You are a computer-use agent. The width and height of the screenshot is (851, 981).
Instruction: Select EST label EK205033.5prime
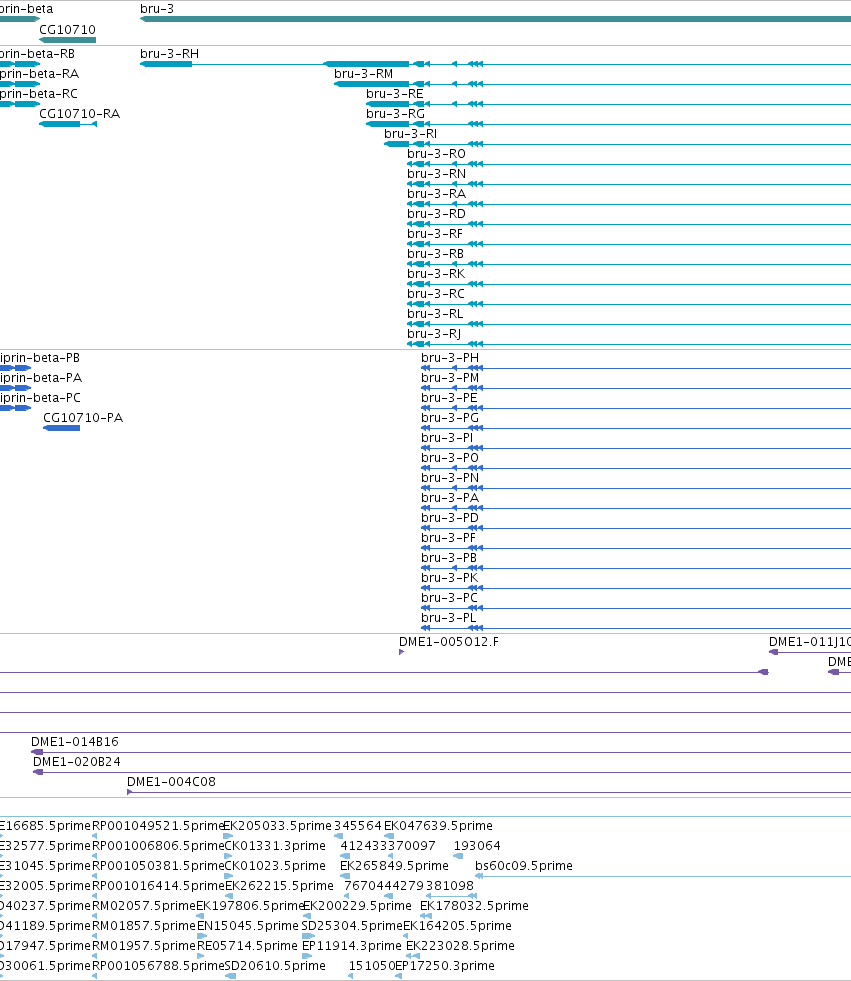pyautogui.click(x=277, y=826)
